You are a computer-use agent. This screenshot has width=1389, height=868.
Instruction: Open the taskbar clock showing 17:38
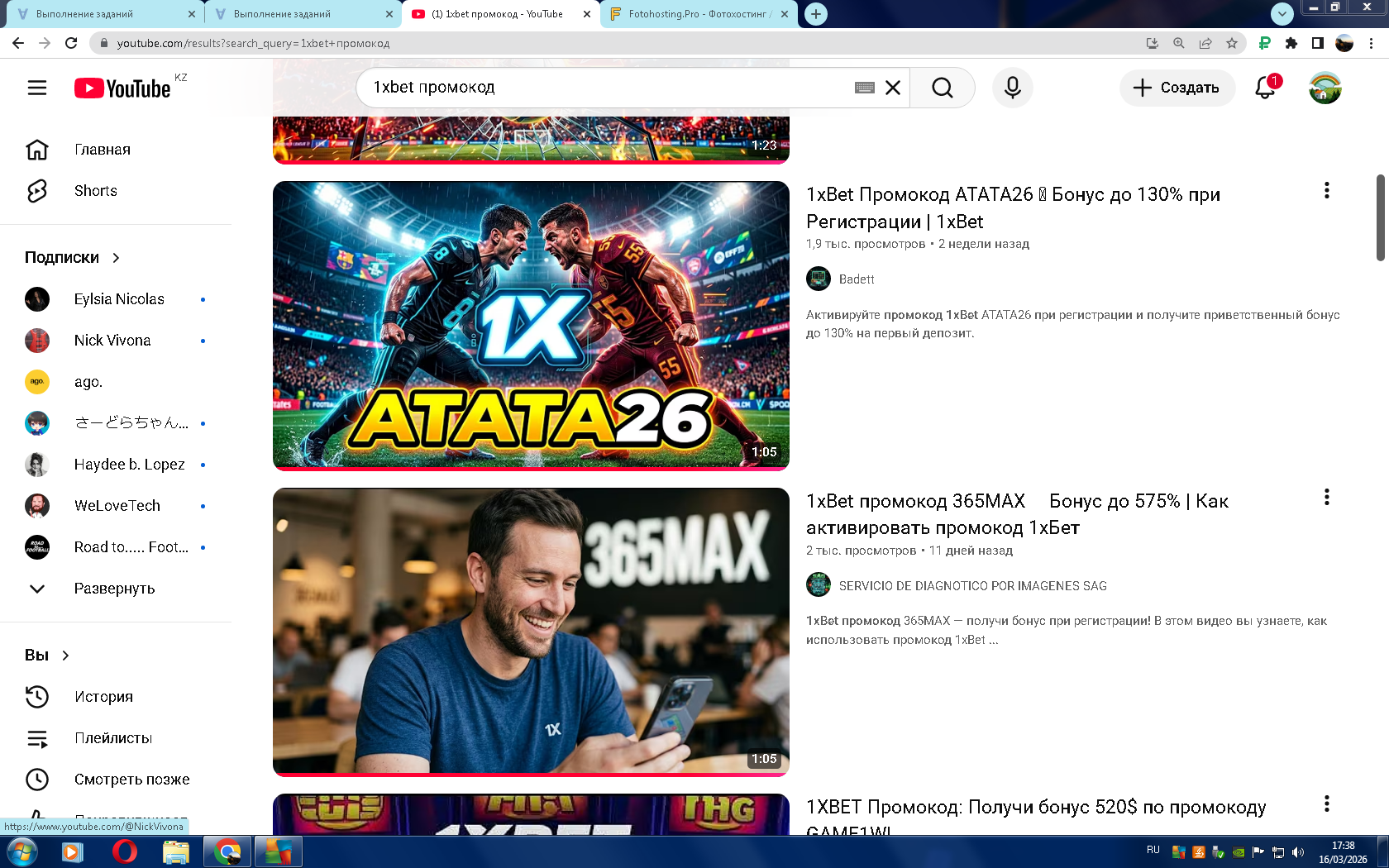pyautogui.click(x=1343, y=852)
